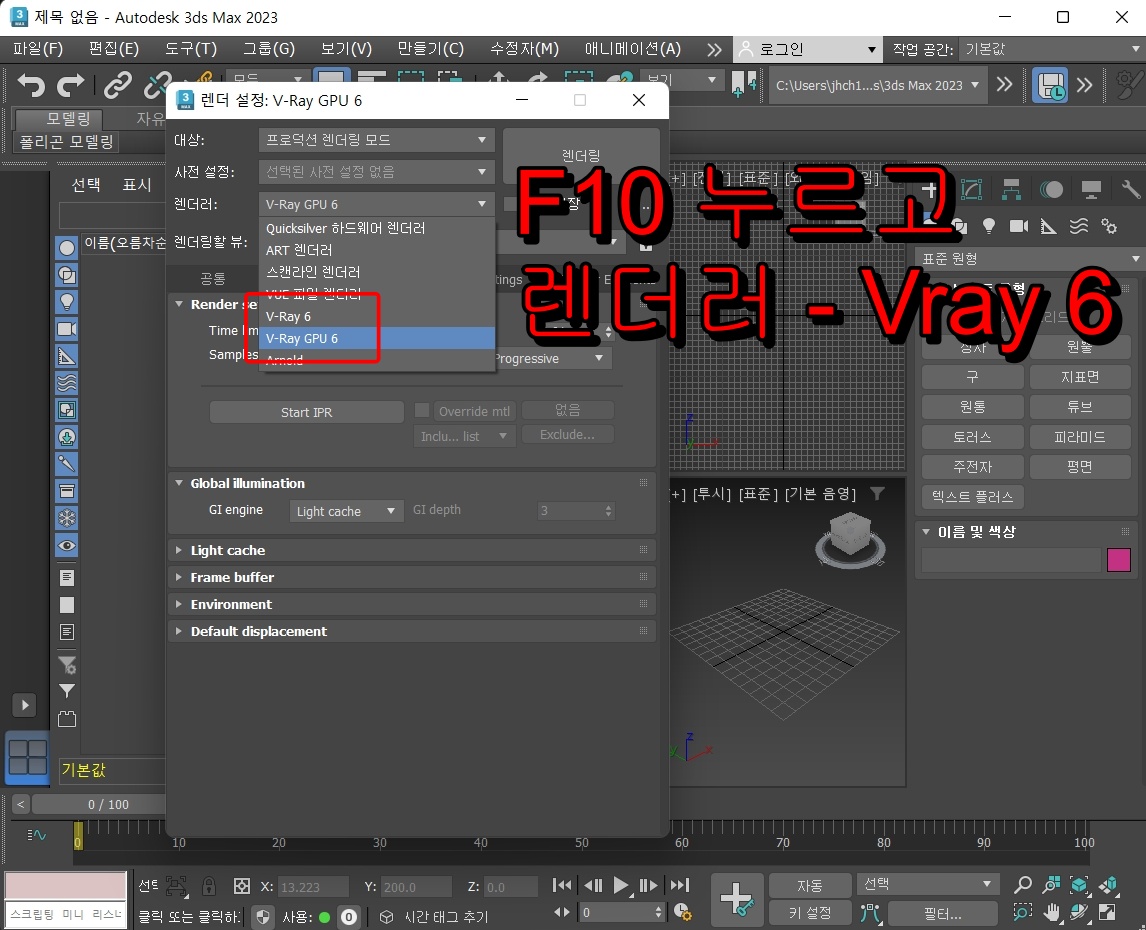Click the Set Keys large plus button

point(737,899)
